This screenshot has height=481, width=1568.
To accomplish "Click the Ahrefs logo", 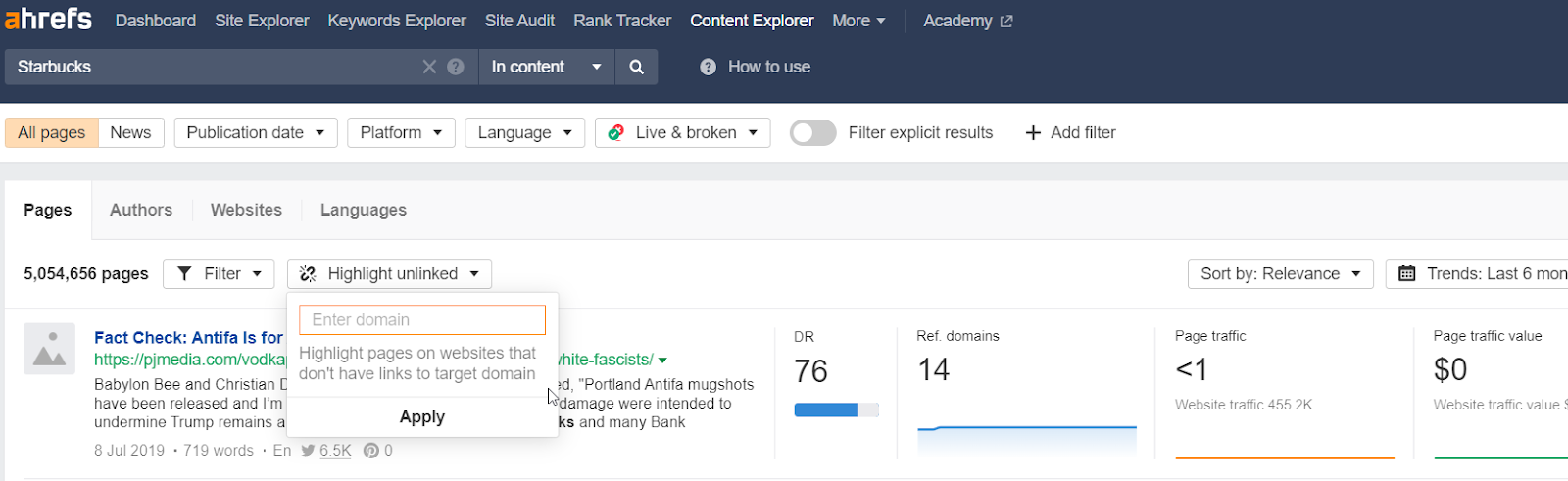I will click(x=48, y=19).
